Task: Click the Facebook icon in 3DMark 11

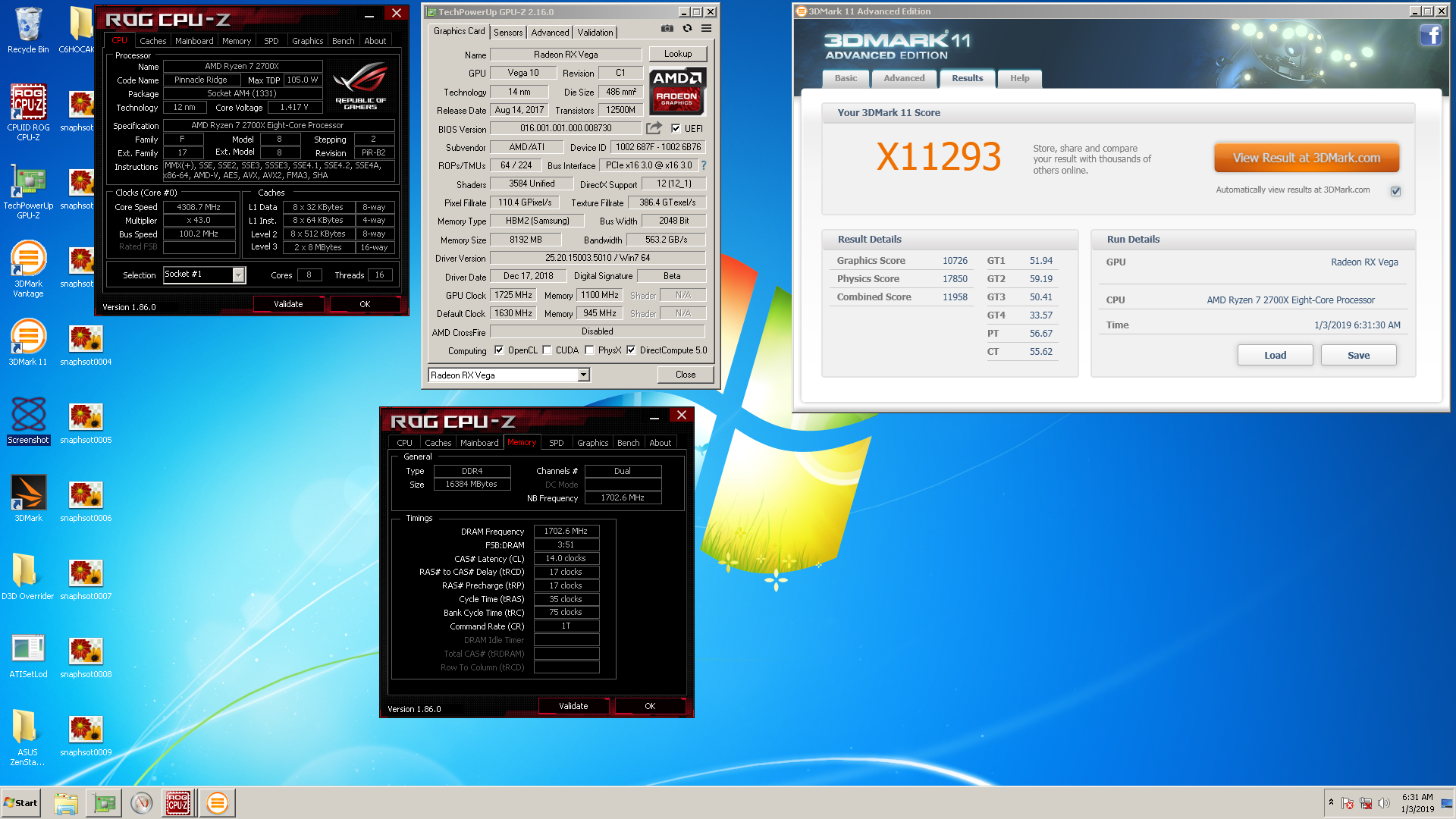Action: point(1430,35)
